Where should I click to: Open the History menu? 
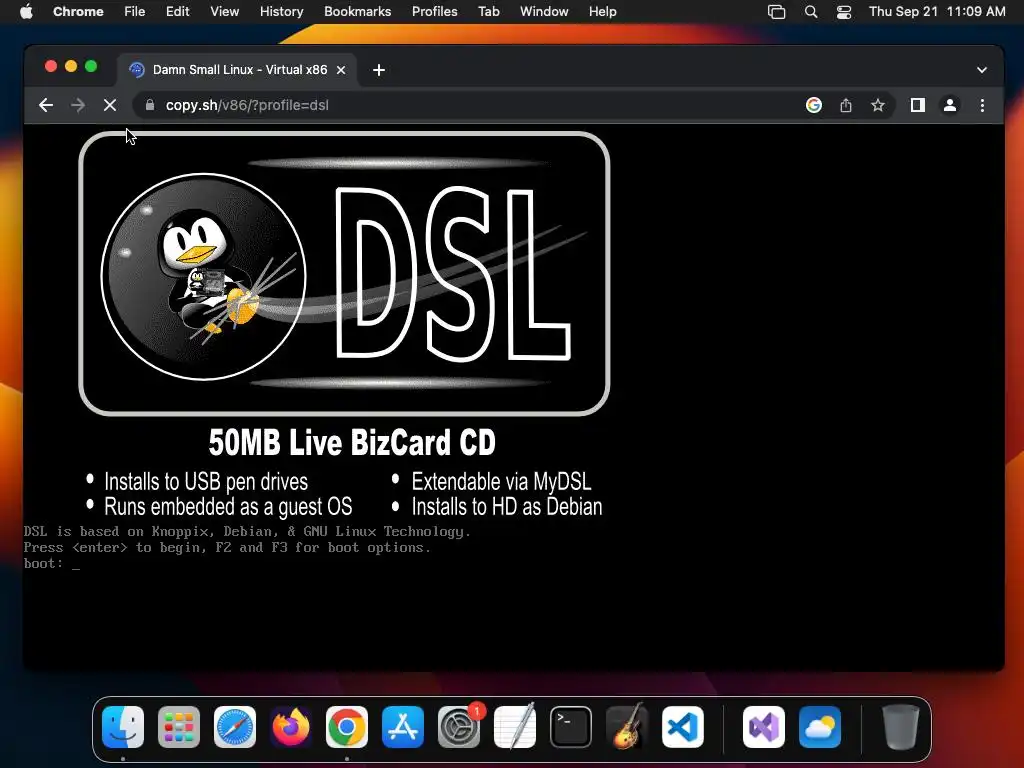point(281,11)
